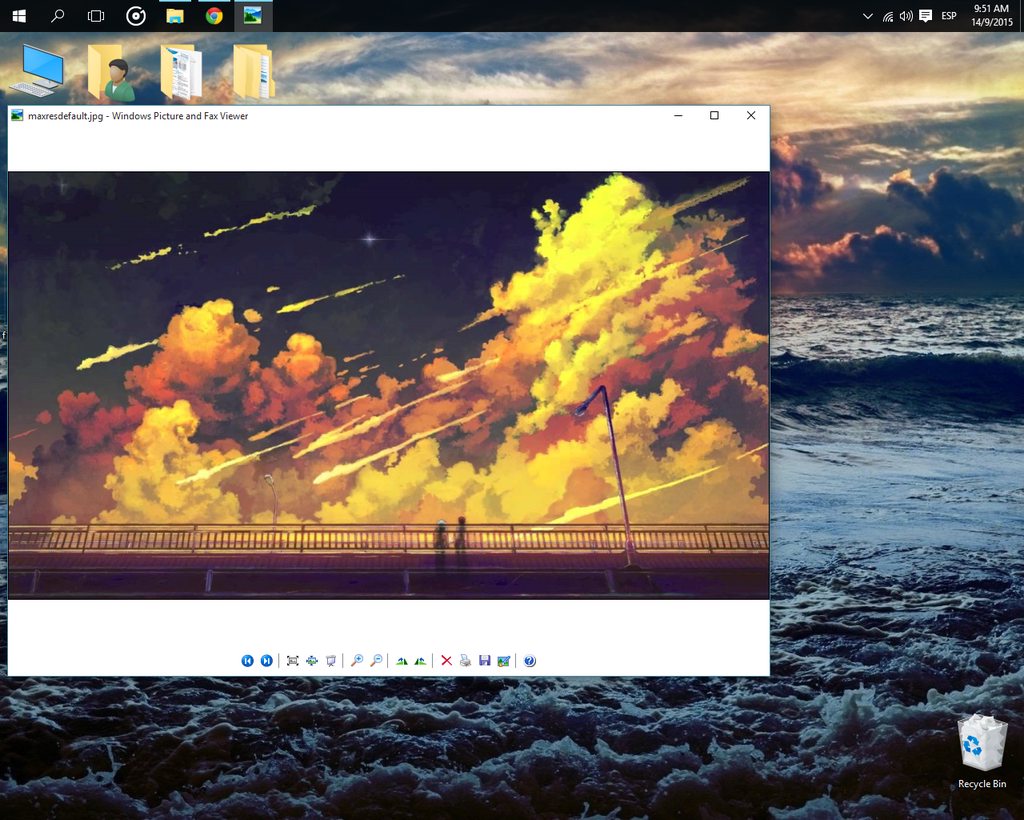
Task: Go to the previous image
Action: (x=248, y=661)
